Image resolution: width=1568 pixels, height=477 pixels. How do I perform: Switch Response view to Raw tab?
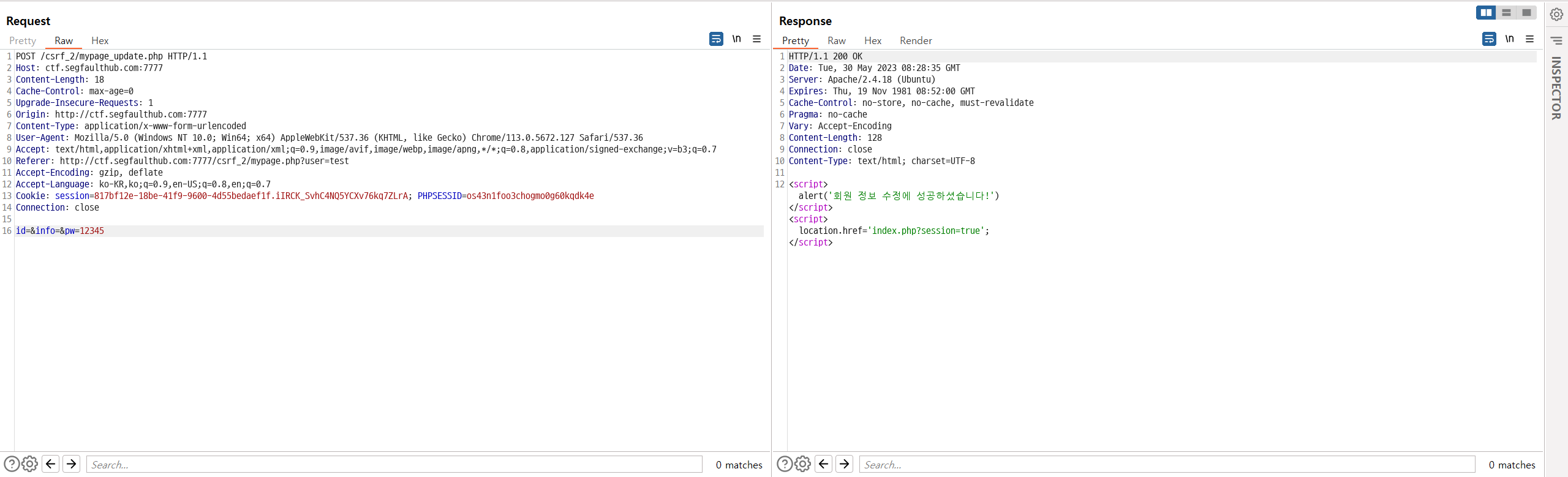pyautogui.click(x=837, y=40)
